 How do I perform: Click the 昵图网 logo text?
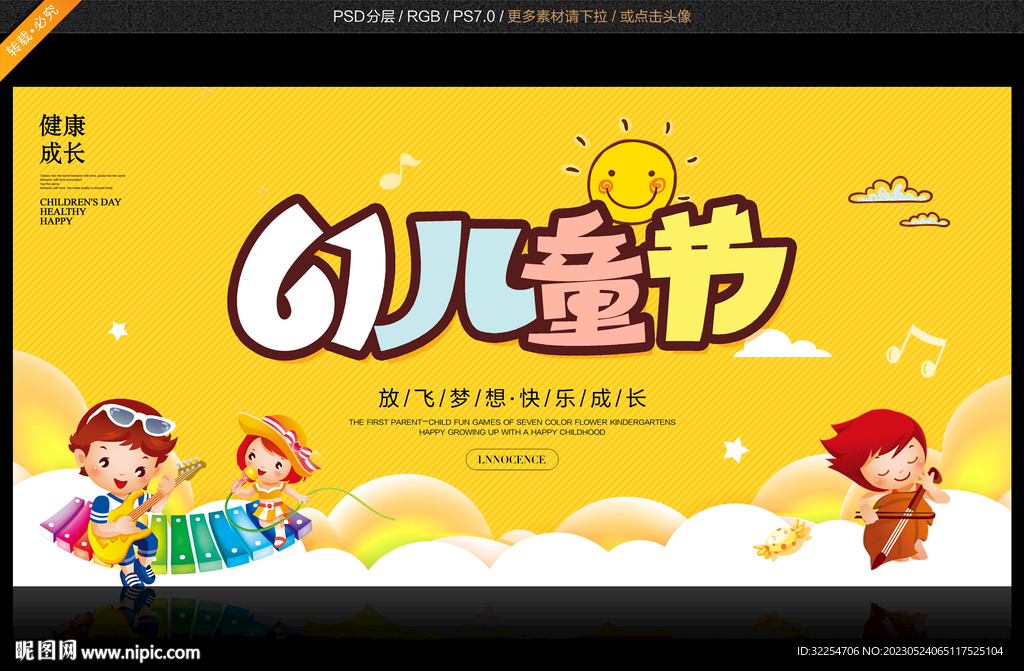point(45,651)
